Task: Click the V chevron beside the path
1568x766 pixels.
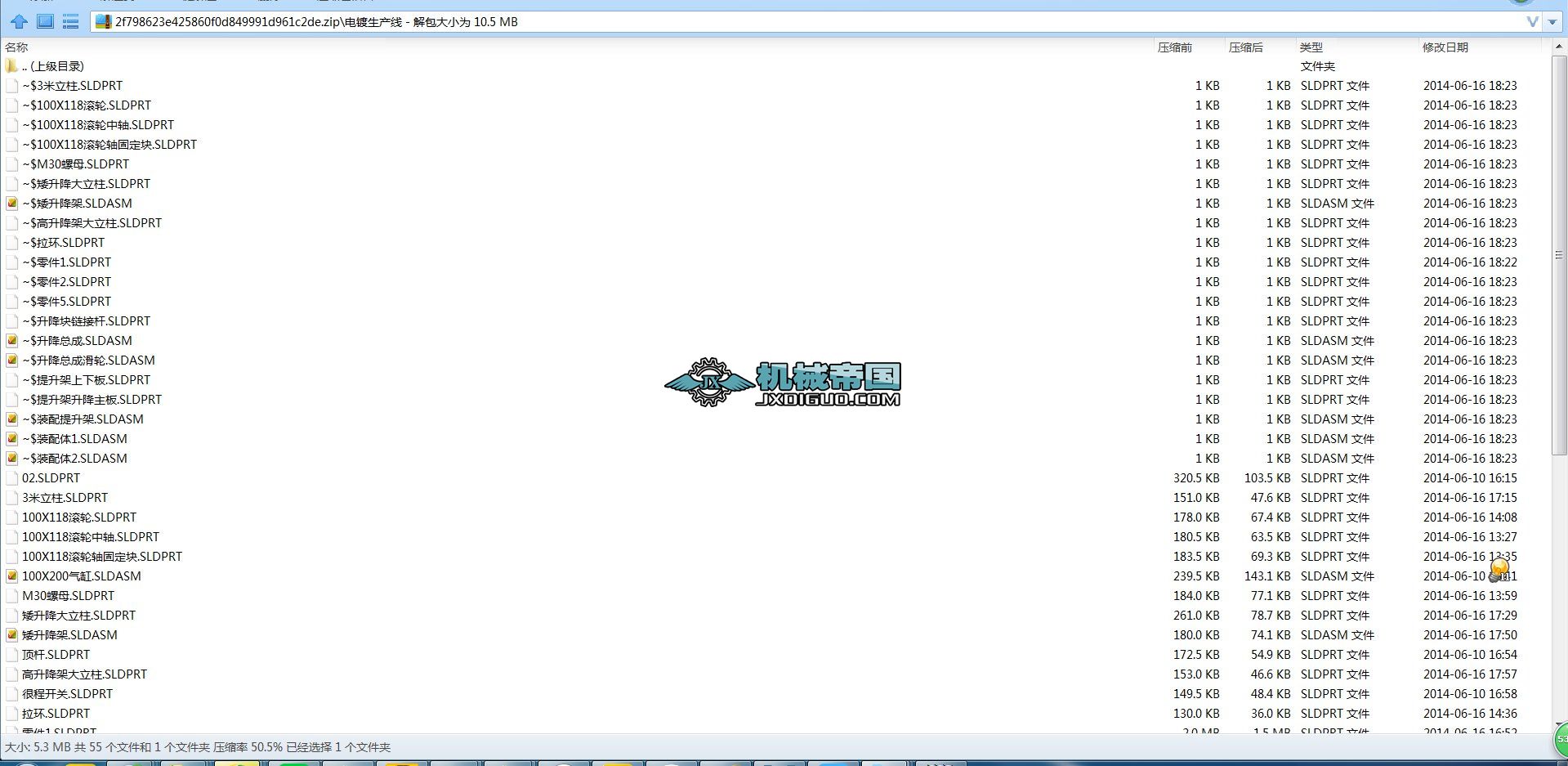Action: (1532, 22)
